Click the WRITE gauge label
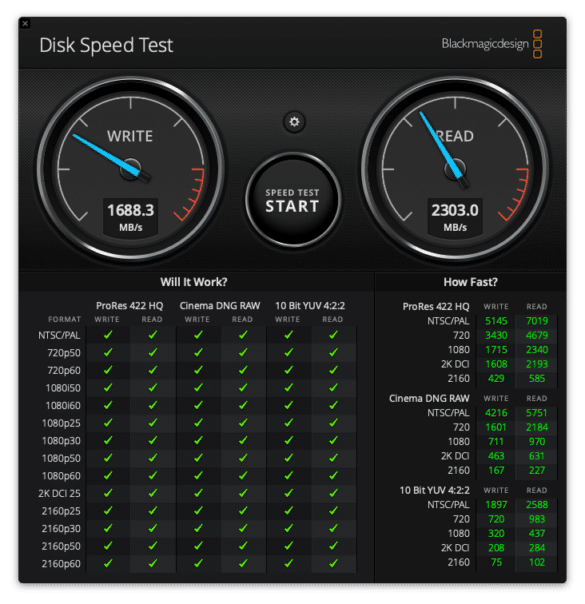Image resolution: width=585 pixels, height=604 pixels. pyautogui.click(x=130, y=136)
